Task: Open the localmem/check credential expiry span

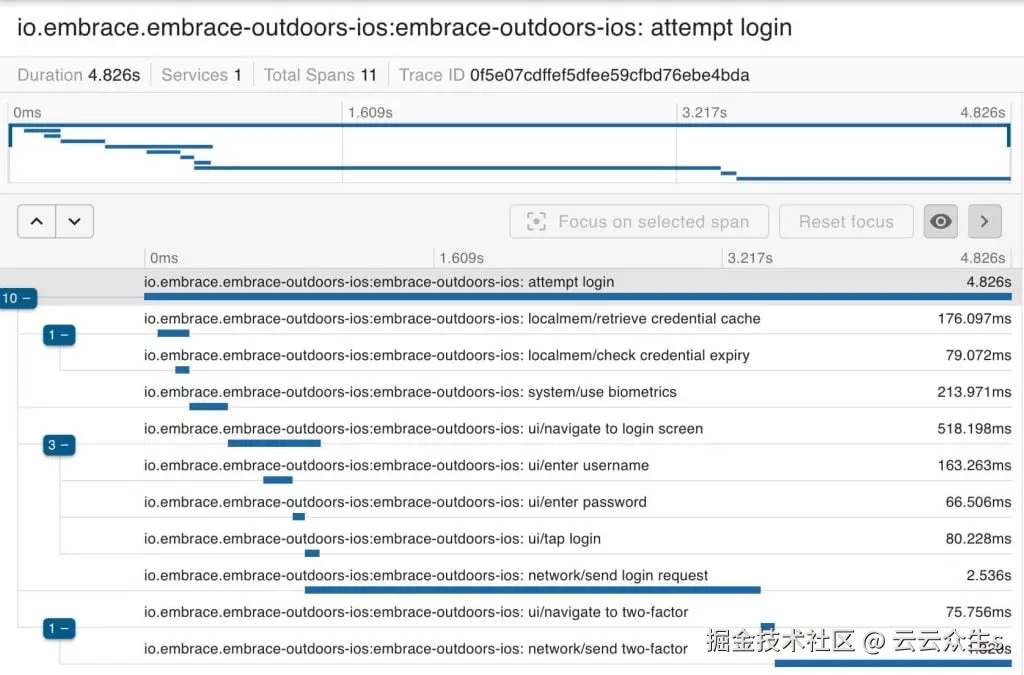Action: (x=446, y=355)
